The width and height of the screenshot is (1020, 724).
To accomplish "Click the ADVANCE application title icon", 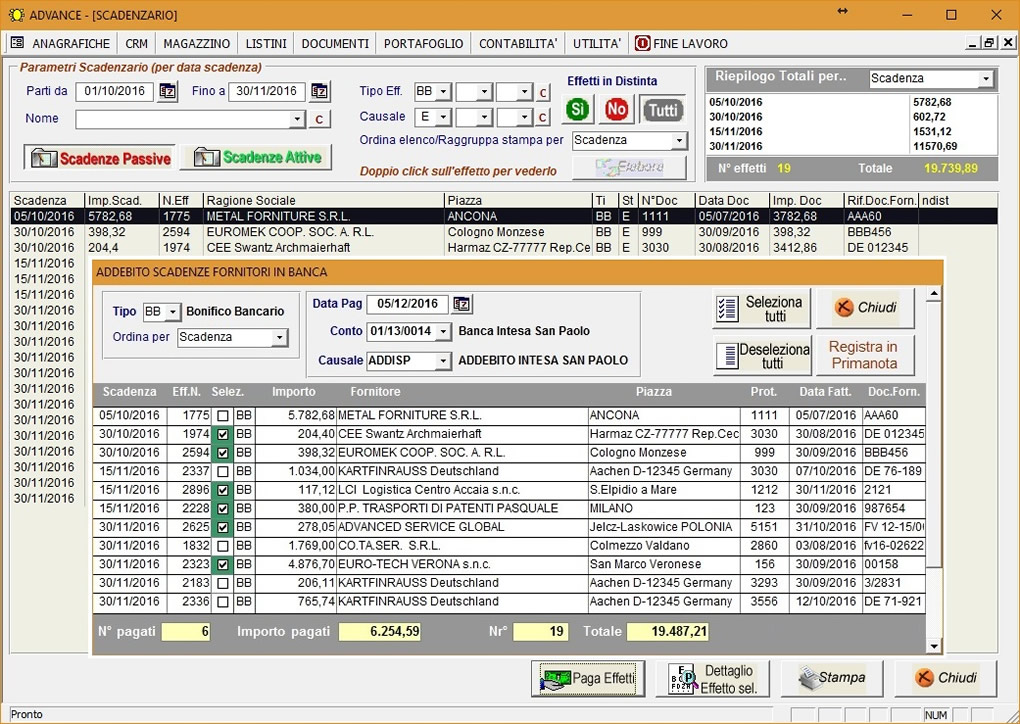I will (x=16, y=14).
